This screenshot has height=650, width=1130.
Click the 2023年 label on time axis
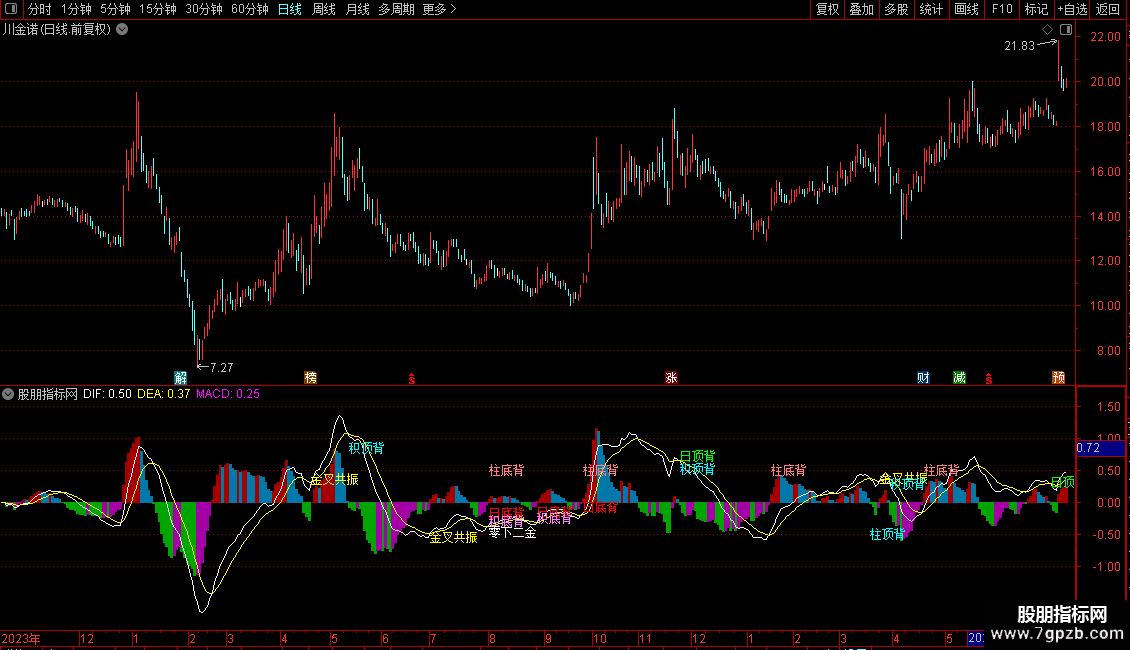click(21, 638)
